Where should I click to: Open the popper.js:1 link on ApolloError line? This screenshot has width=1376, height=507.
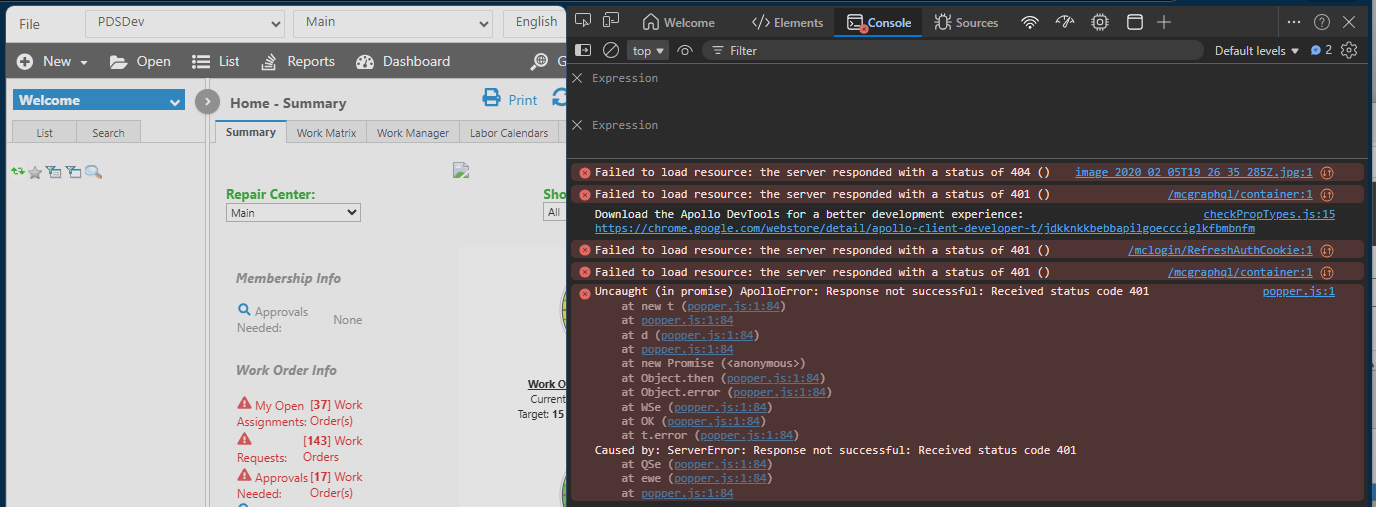click(x=1298, y=292)
